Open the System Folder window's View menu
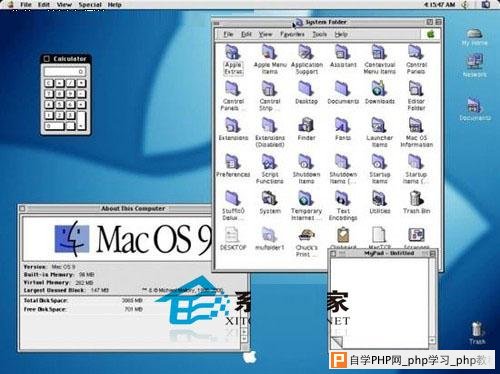Image resolution: width=500 pixels, height=374 pixels. pos(265,34)
